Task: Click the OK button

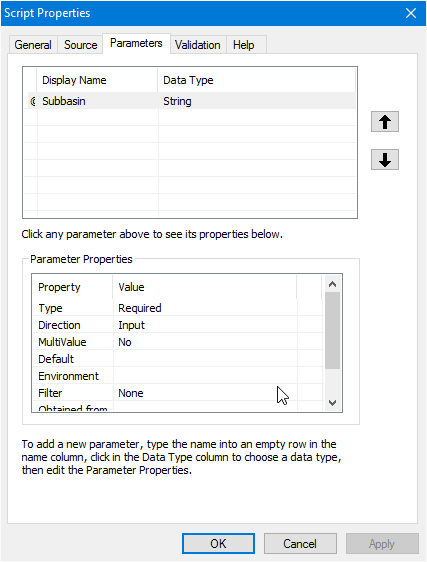Action: pos(218,544)
